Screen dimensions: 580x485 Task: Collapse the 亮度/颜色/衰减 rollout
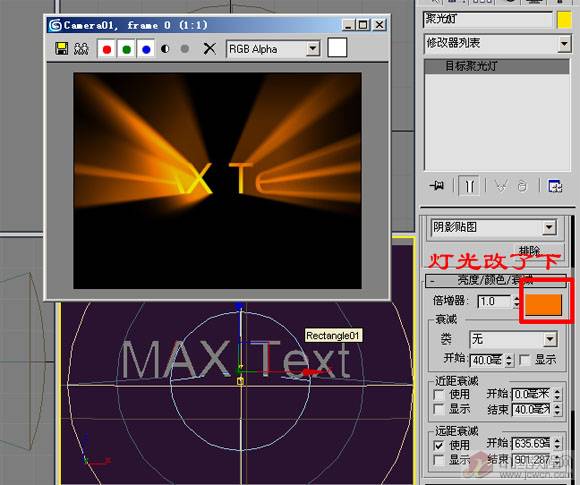(x=496, y=281)
